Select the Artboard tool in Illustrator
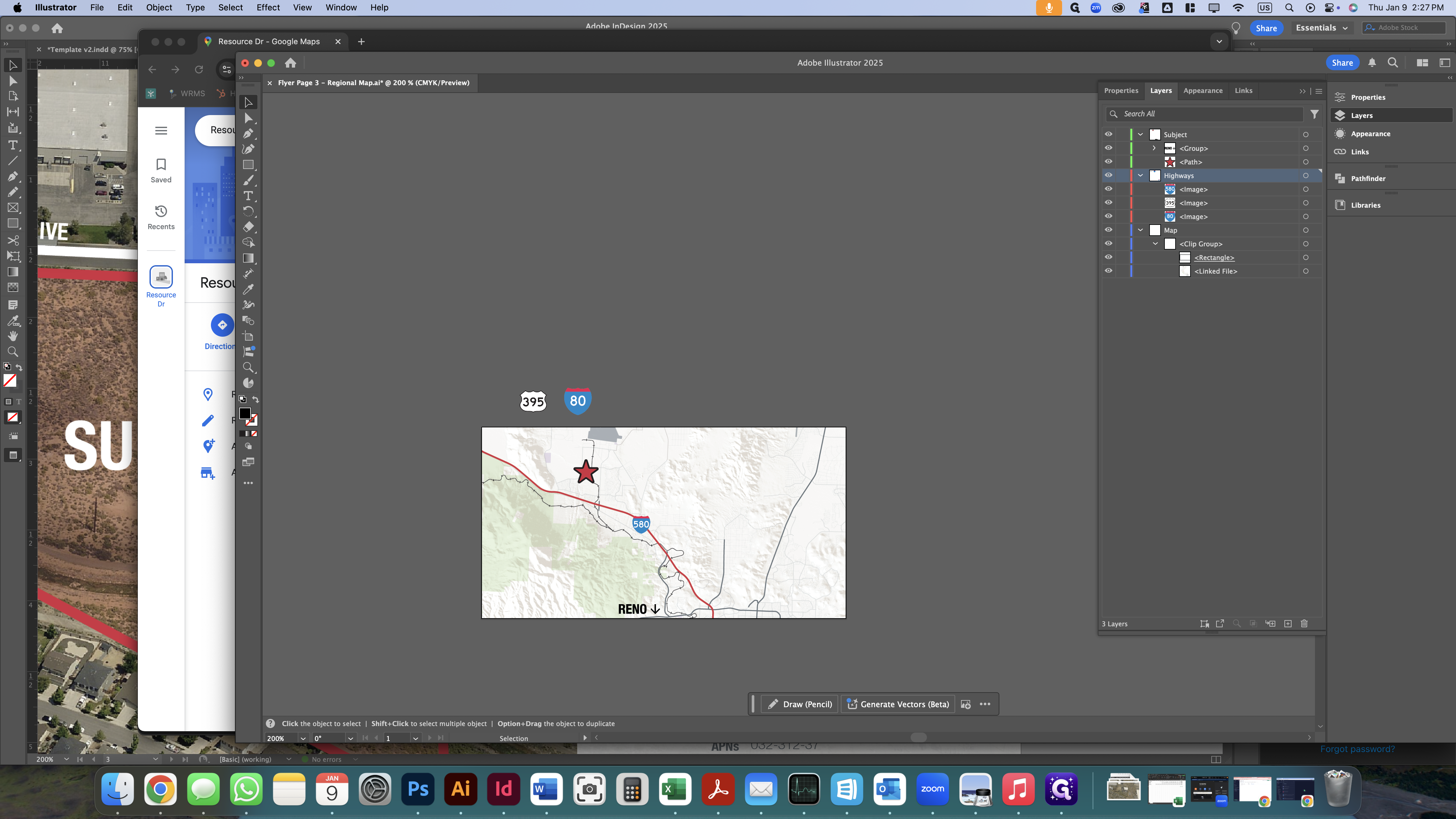 [x=248, y=336]
